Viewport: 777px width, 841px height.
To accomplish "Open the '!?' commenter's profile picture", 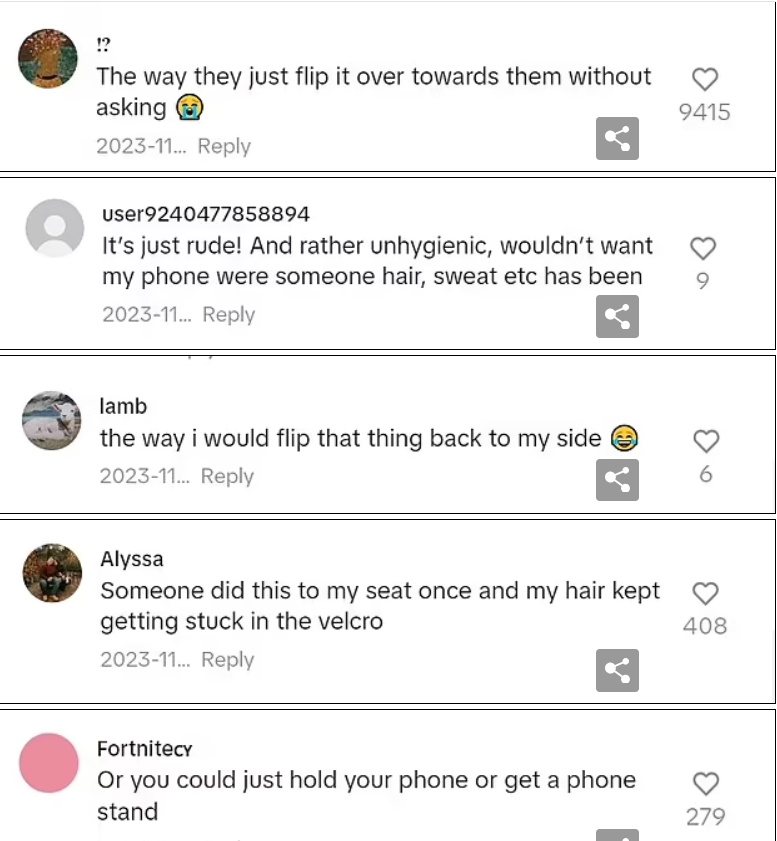I will (x=48, y=58).
